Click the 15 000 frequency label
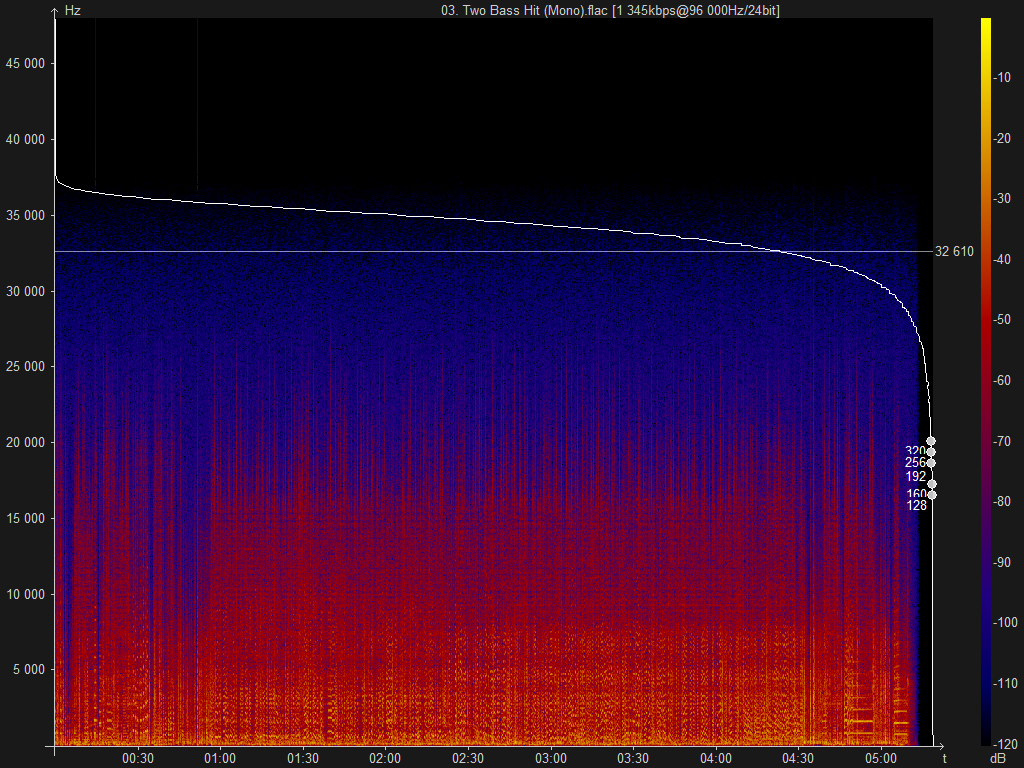This screenshot has width=1024, height=768. point(25,518)
